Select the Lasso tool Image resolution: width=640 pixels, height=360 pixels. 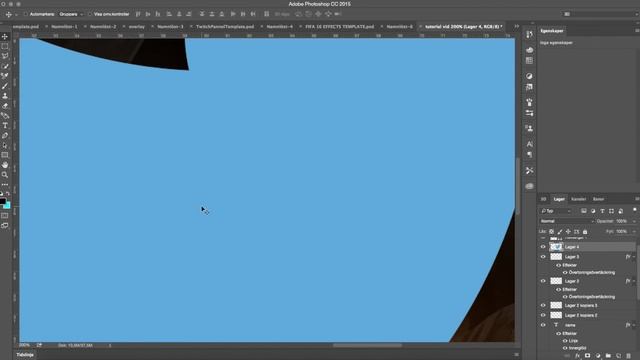5,56
